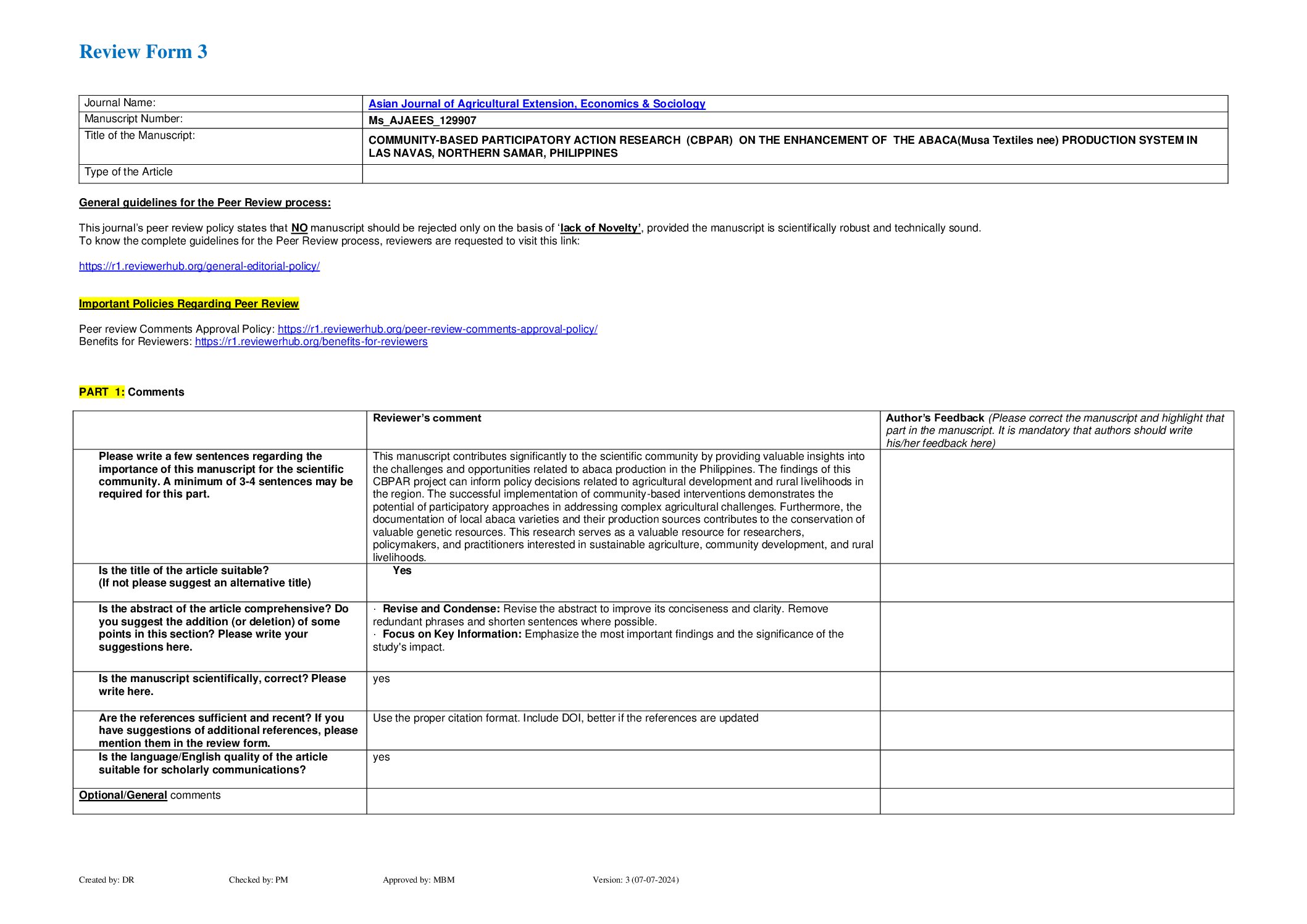Click the Author's Feedback cell for references row

(x=1056, y=730)
